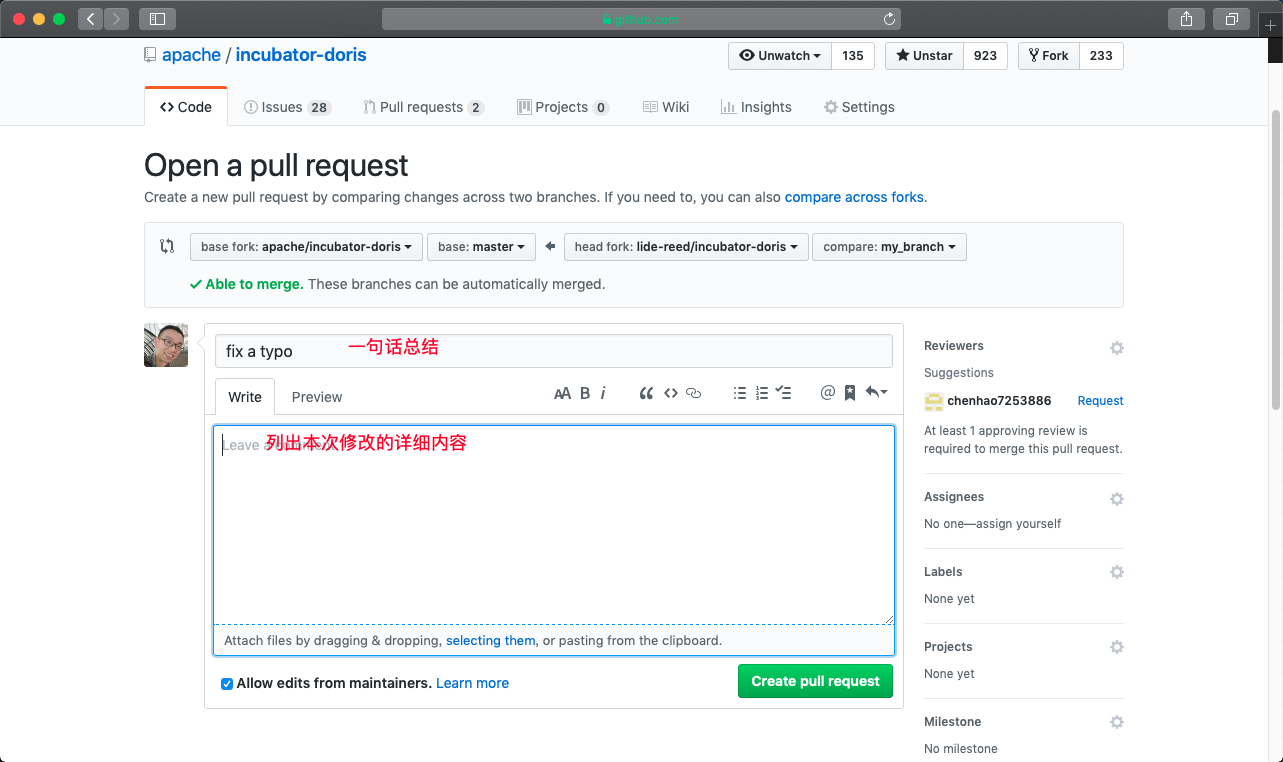Open the compare: my_branch dropdown
This screenshot has width=1283, height=762.
889,247
